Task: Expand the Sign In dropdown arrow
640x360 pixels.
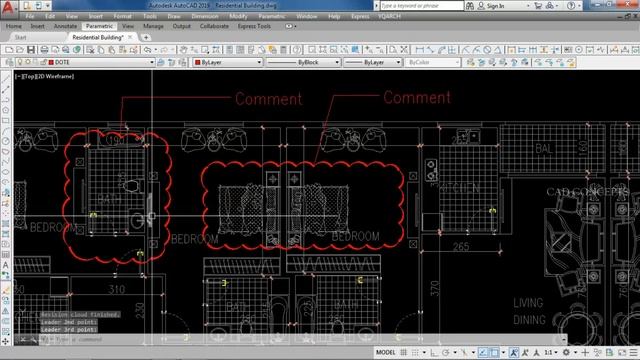Action: [x=528, y=6]
